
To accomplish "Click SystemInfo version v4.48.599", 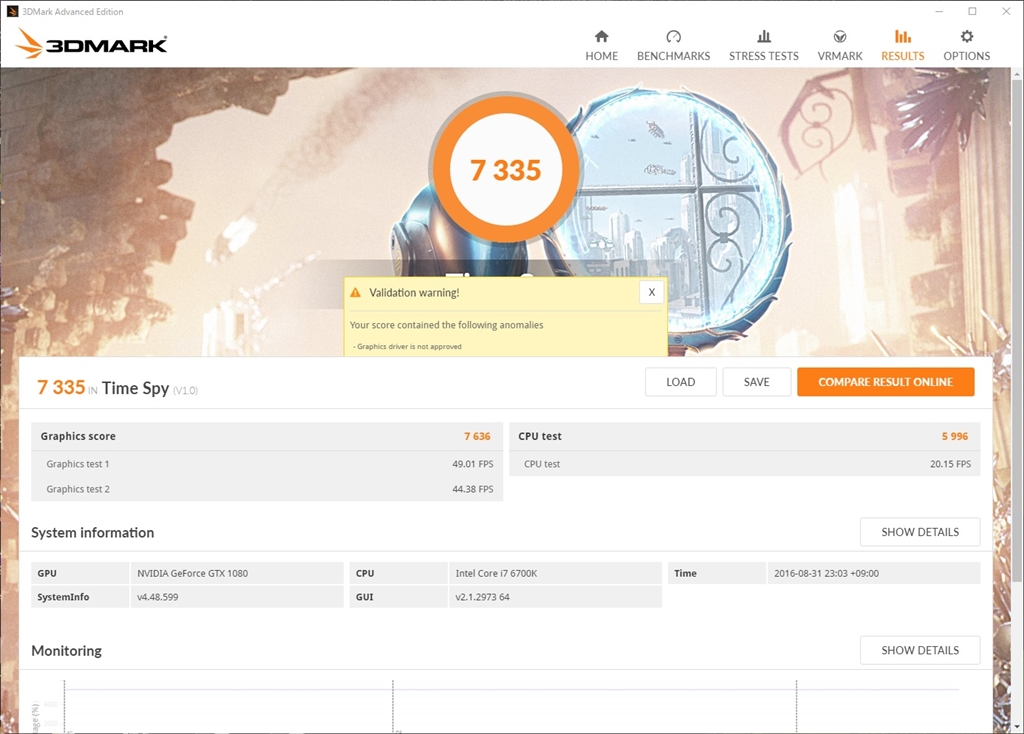I will click(x=157, y=597).
